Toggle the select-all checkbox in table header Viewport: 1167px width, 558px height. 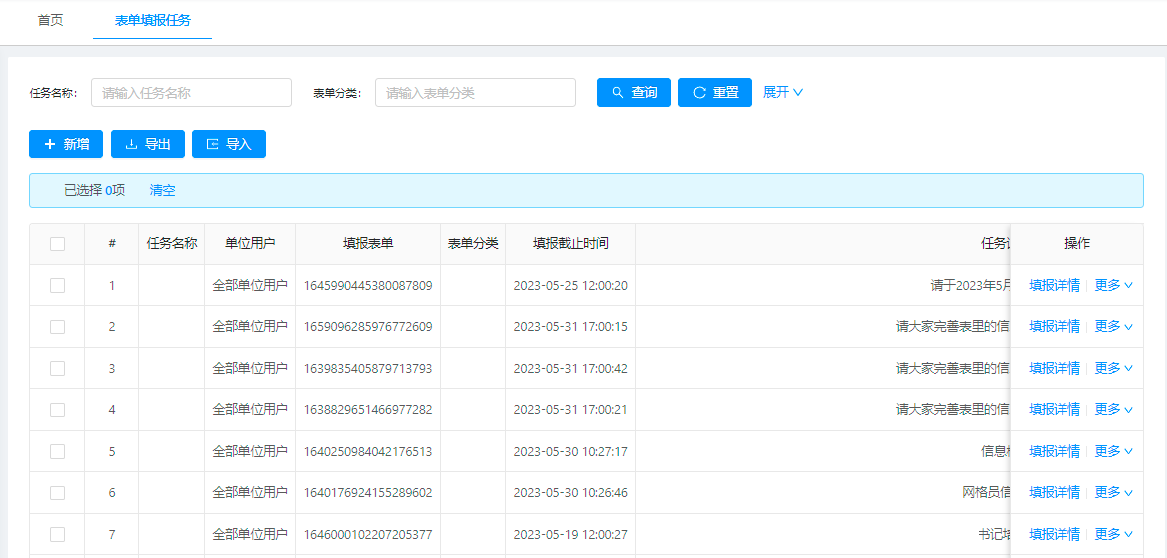(x=58, y=244)
